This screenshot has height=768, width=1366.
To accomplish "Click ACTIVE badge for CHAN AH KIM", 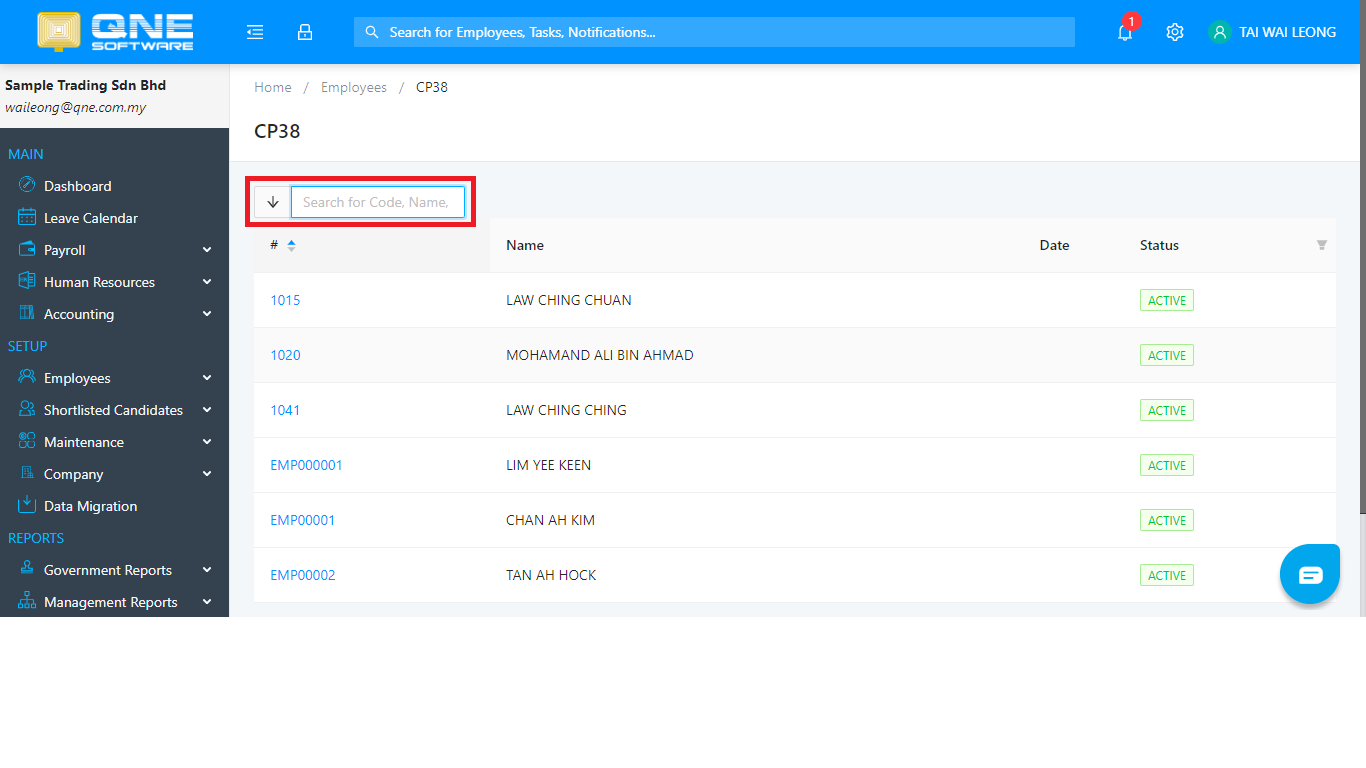I will tap(1167, 520).
